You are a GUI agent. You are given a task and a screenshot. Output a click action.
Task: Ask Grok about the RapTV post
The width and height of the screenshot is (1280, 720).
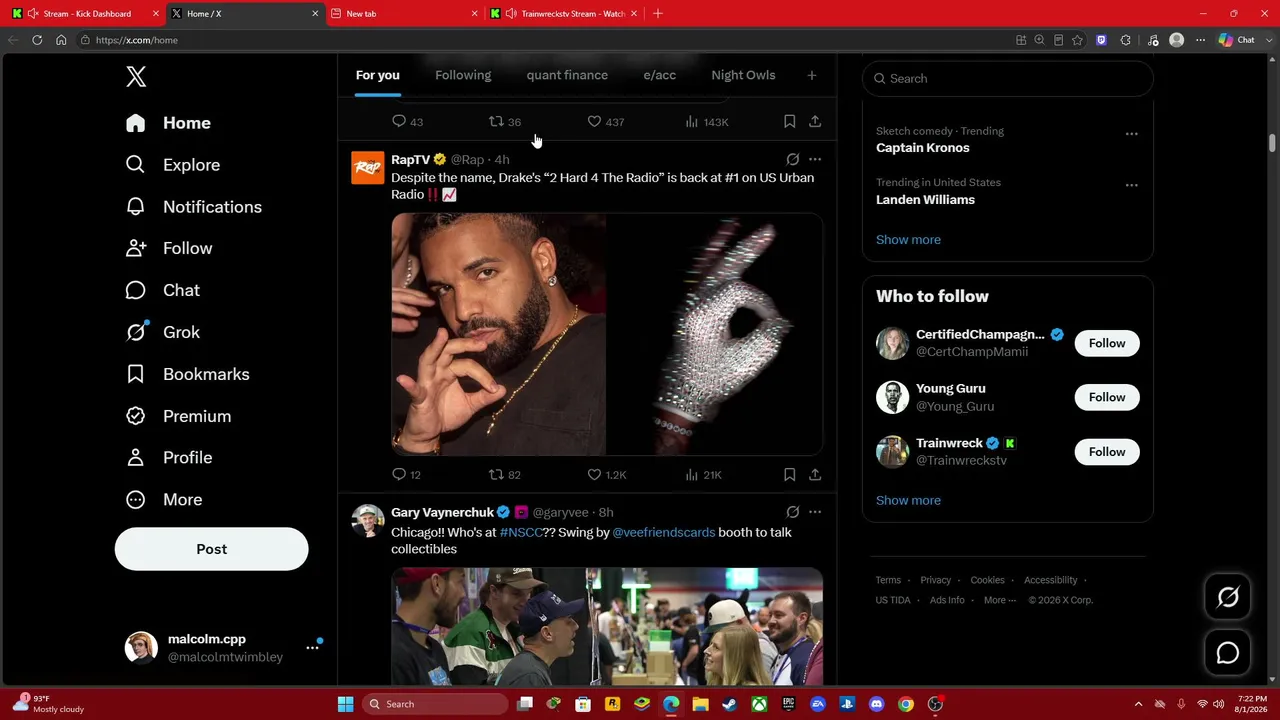792,159
